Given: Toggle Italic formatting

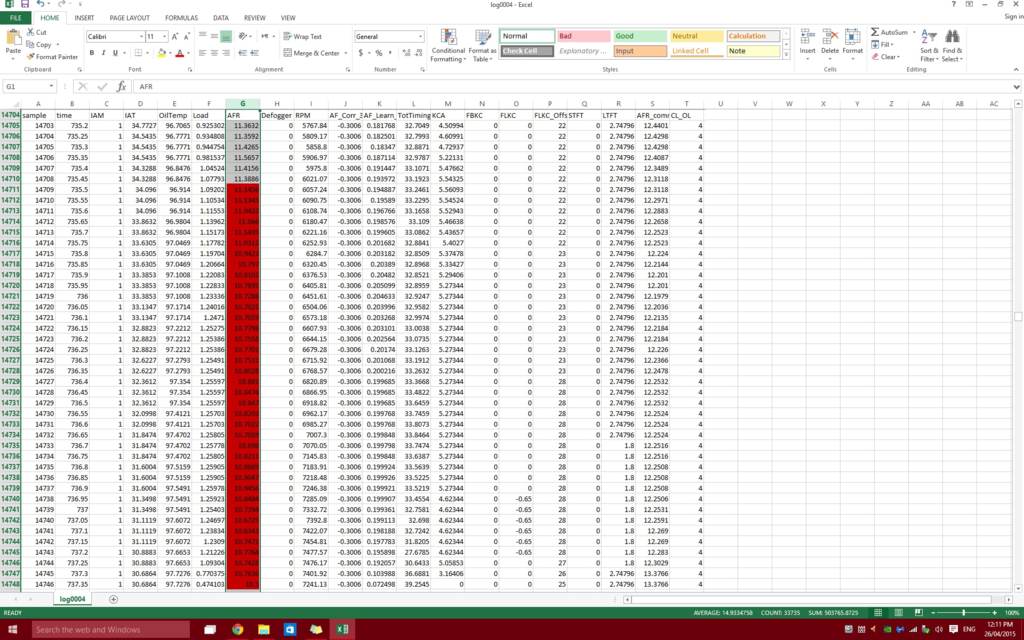Looking at the screenshot, I should [x=103, y=53].
